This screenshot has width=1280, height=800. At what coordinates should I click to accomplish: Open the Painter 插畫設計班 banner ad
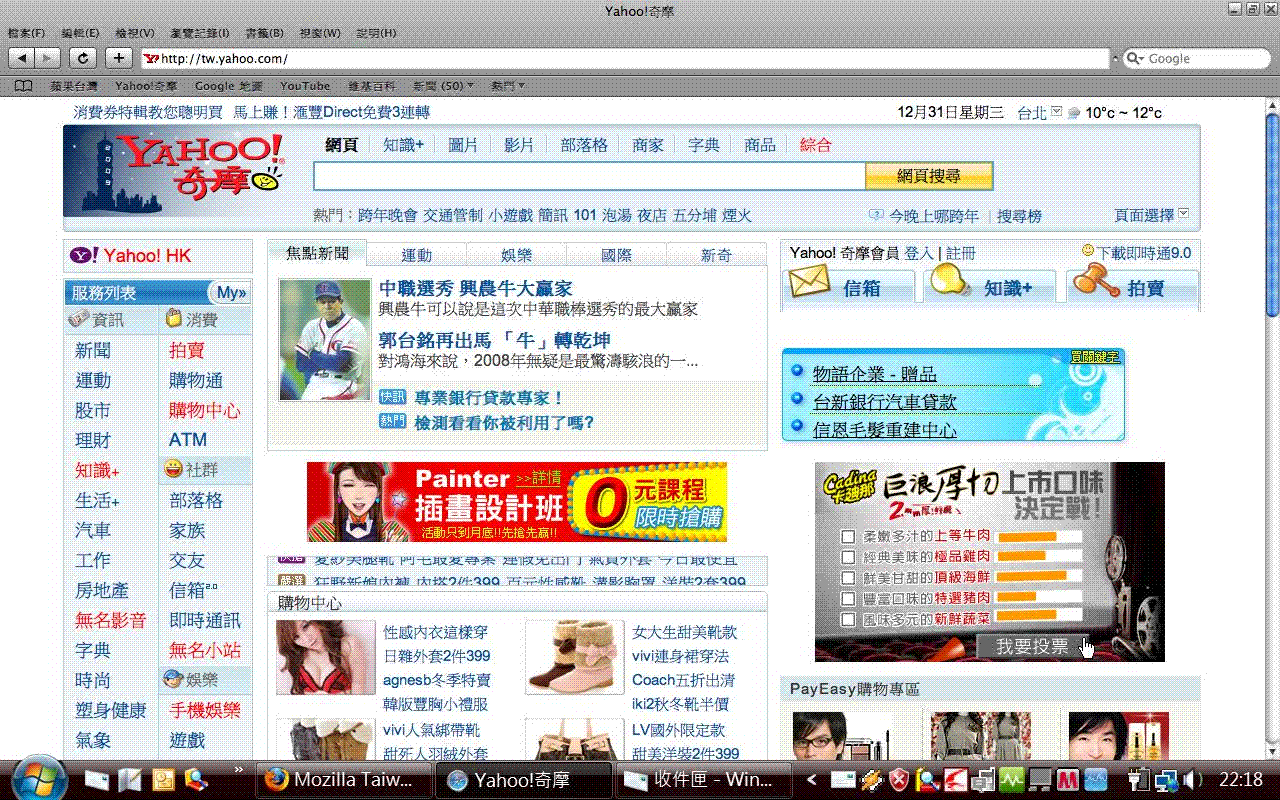[516, 501]
